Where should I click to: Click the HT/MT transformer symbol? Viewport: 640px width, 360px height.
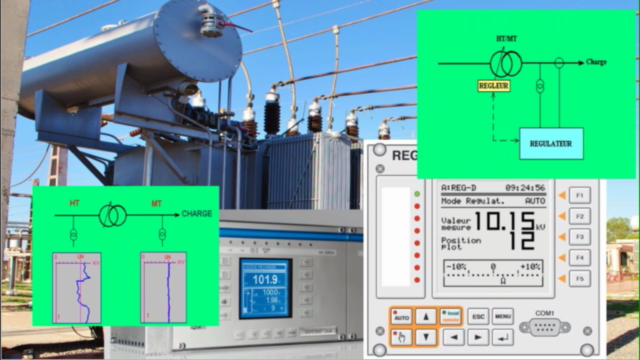click(x=506, y=63)
